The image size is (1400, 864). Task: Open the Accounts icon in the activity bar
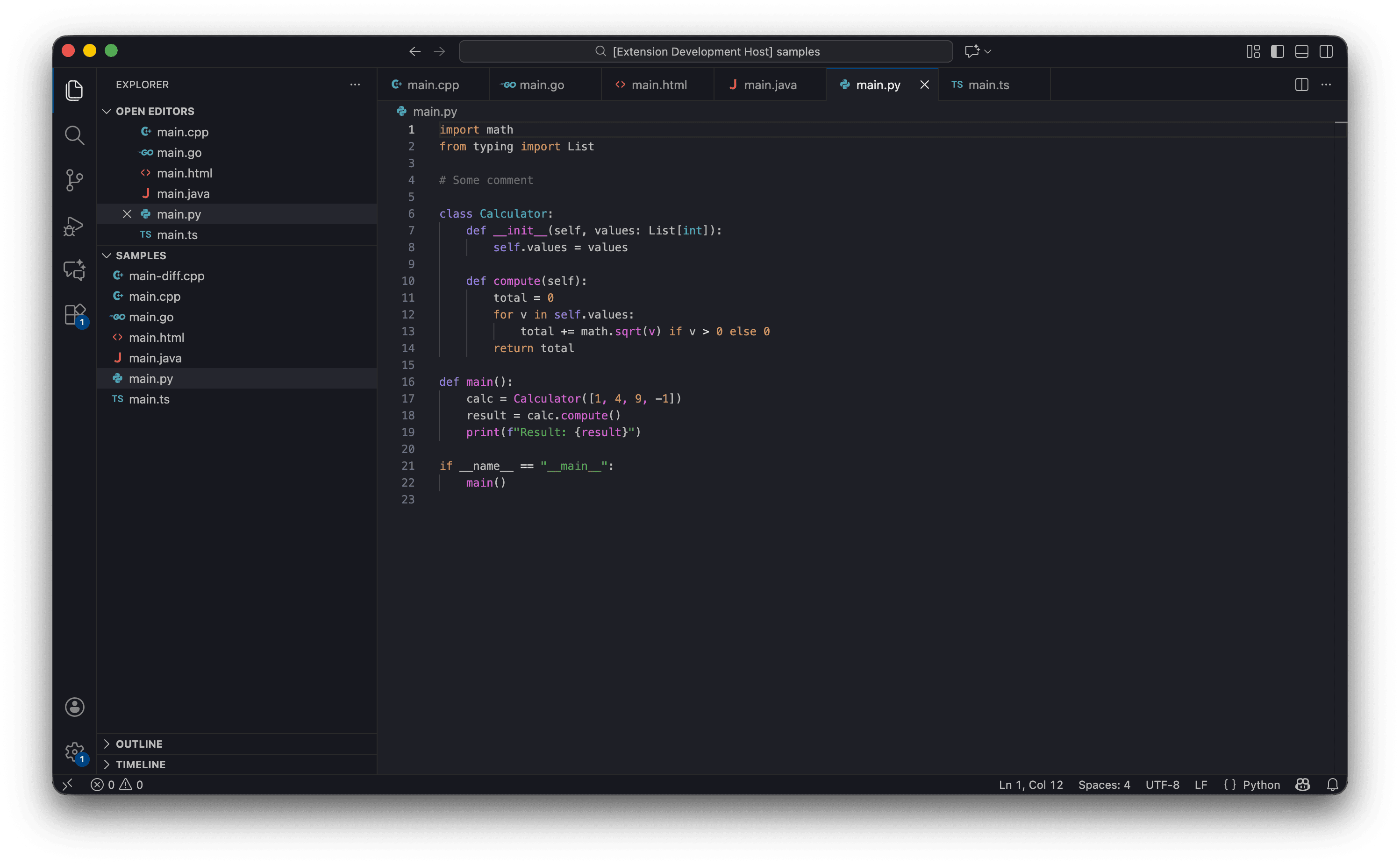[74, 707]
